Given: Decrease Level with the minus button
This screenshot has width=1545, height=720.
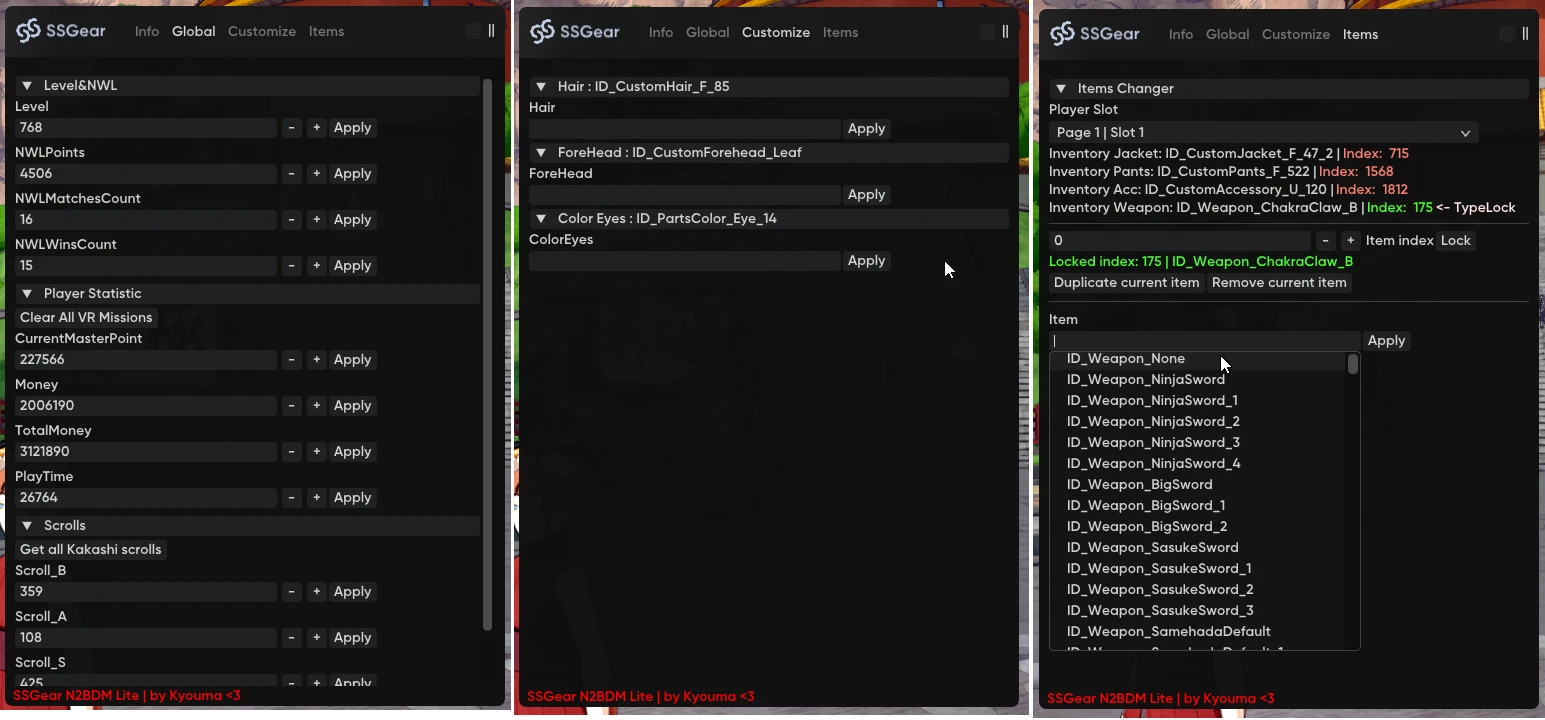Looking at the screenshot, I should [x=291, y=128].
